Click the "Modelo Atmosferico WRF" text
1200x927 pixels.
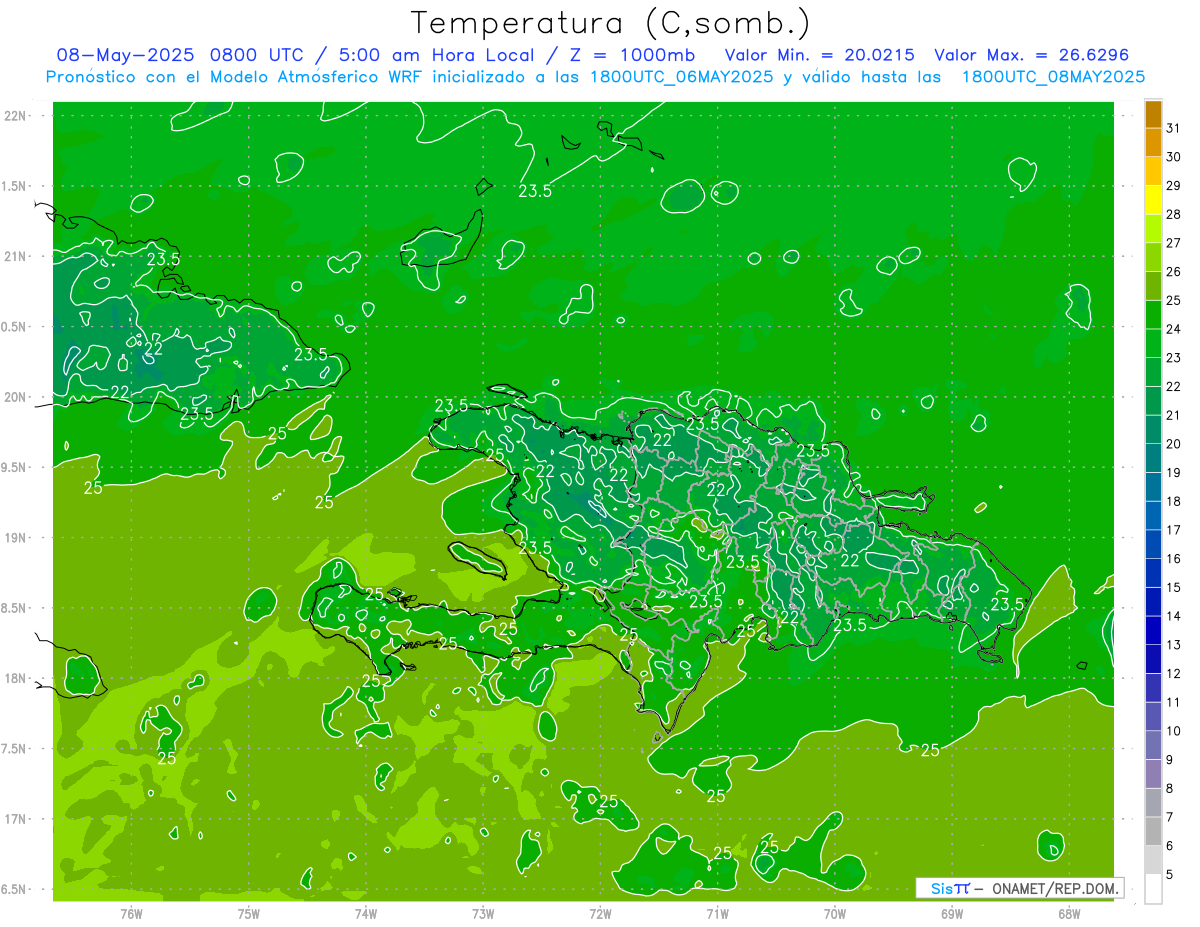313,77
